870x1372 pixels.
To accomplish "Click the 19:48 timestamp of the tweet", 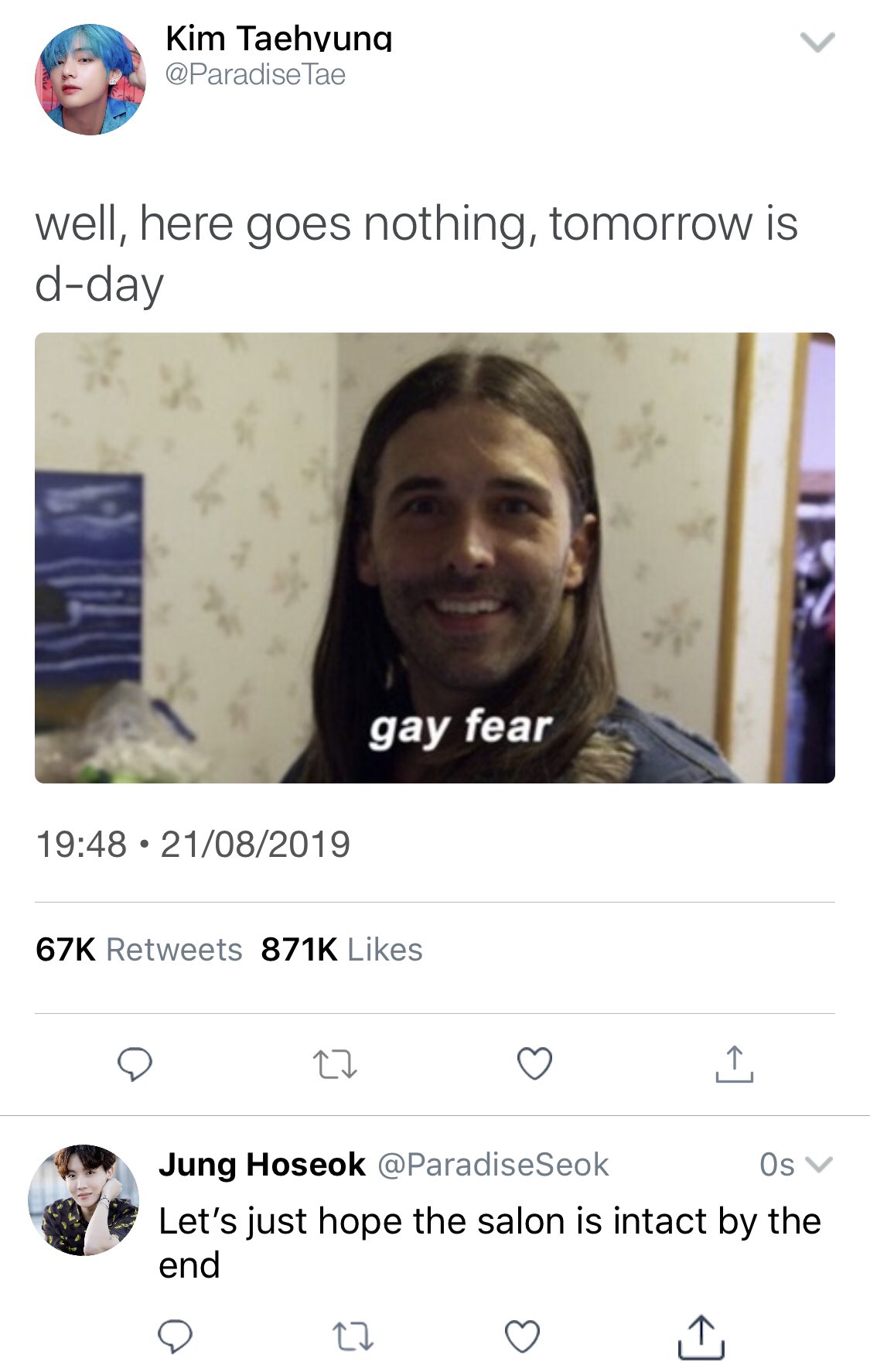I will tap(81, 844).
